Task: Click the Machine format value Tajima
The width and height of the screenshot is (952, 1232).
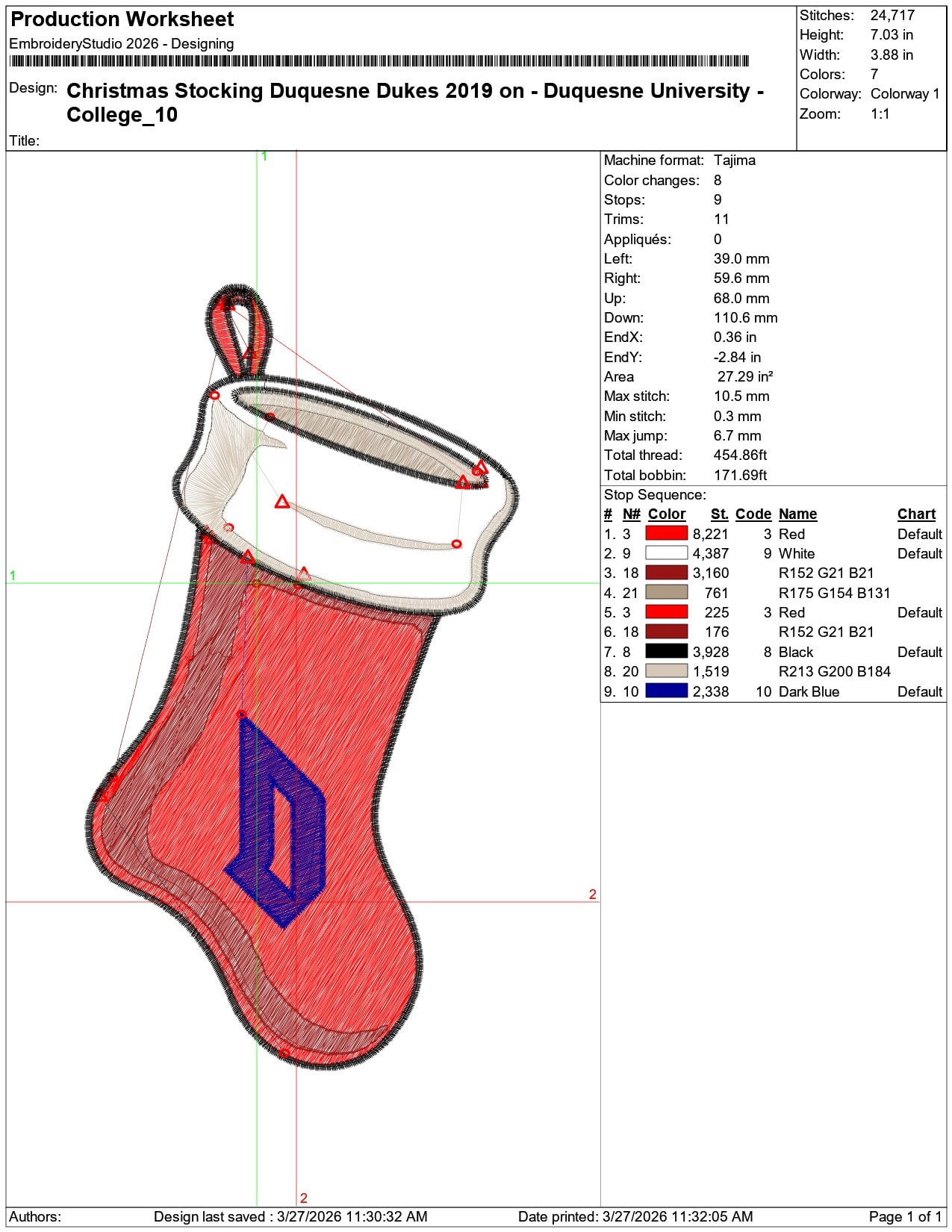Action: coord(735,160)
